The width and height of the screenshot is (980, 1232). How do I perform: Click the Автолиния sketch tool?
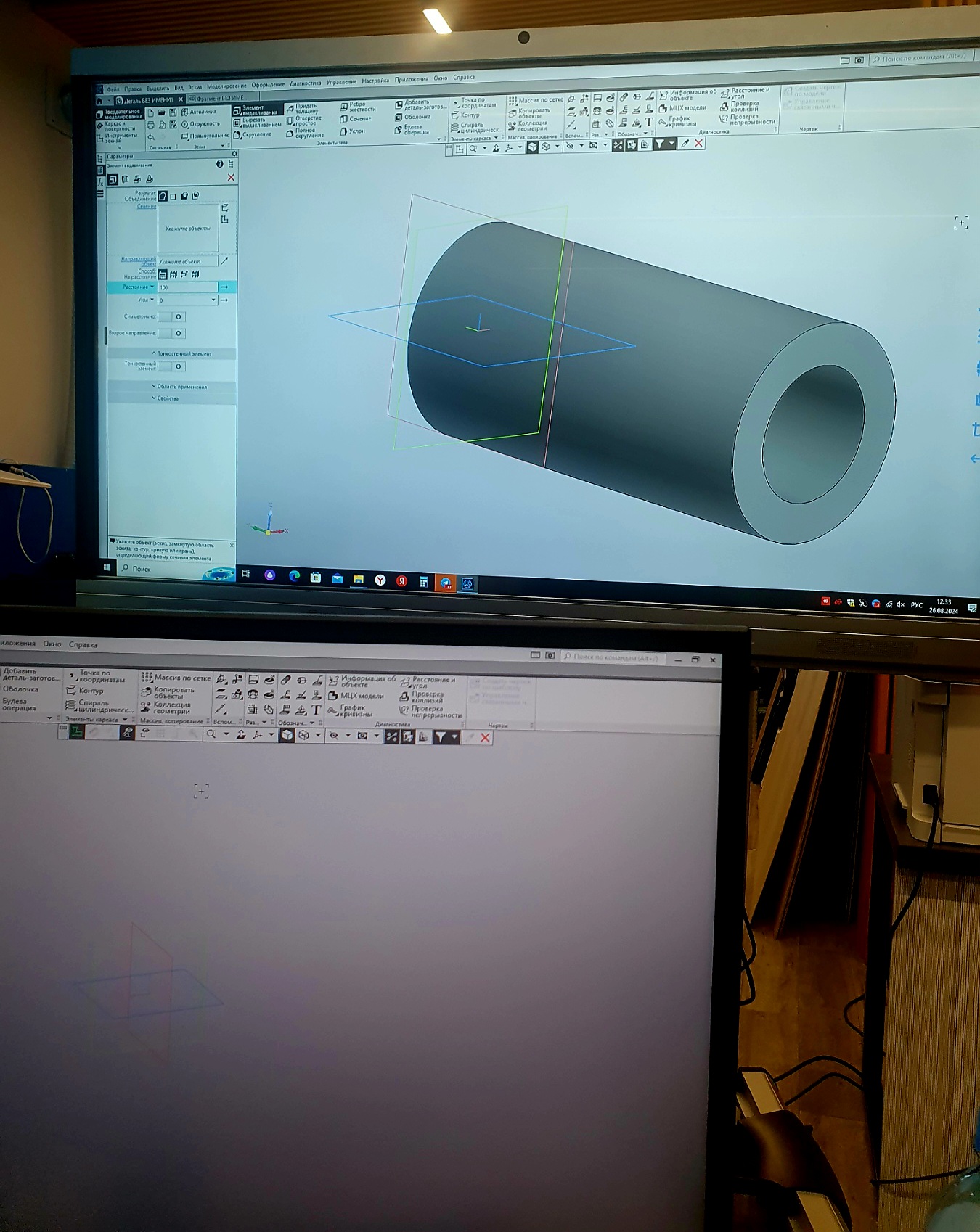tap(199, 112)
